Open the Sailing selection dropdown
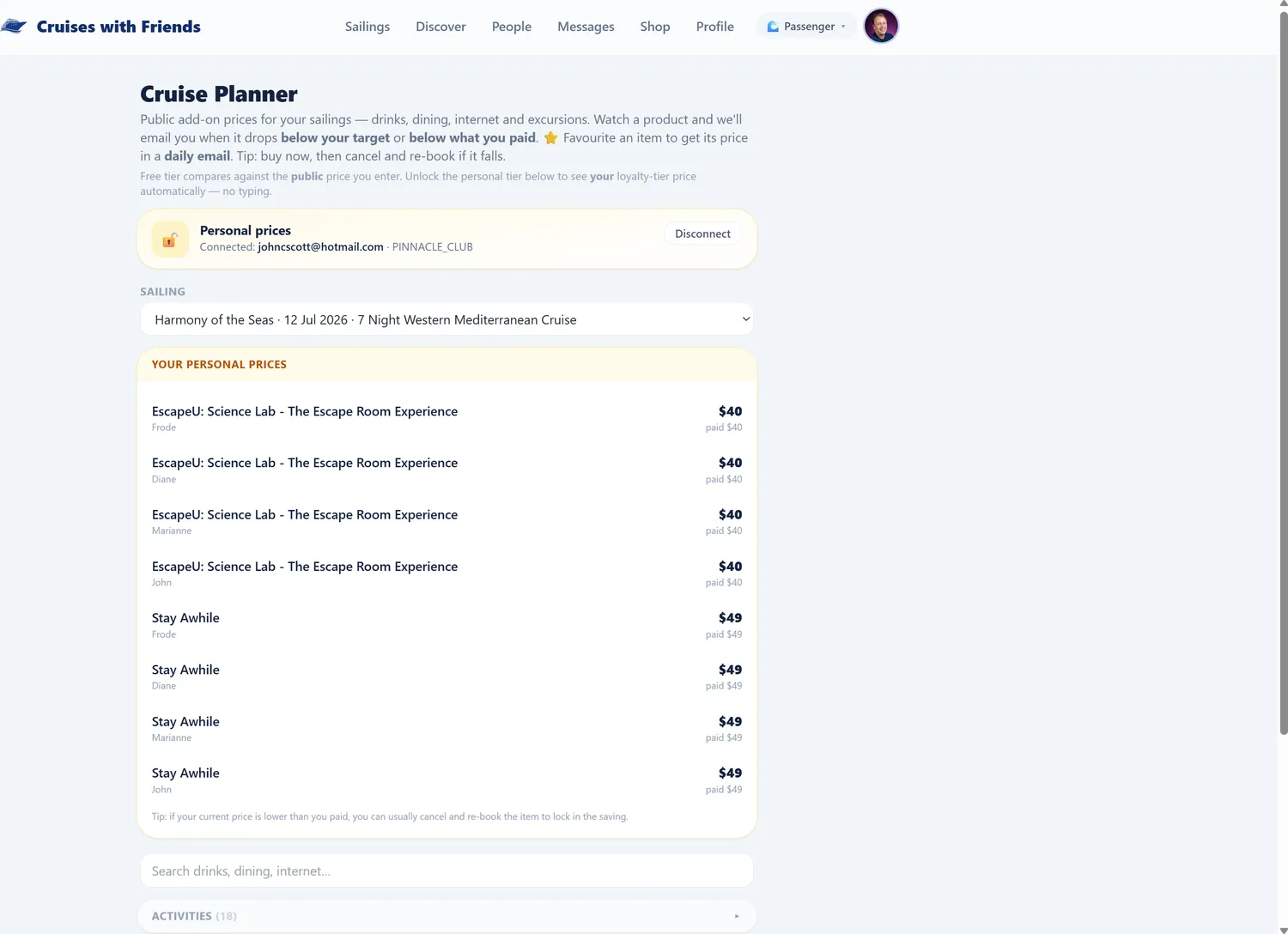This screenshot has height=934, width=1288. [447, 319]
